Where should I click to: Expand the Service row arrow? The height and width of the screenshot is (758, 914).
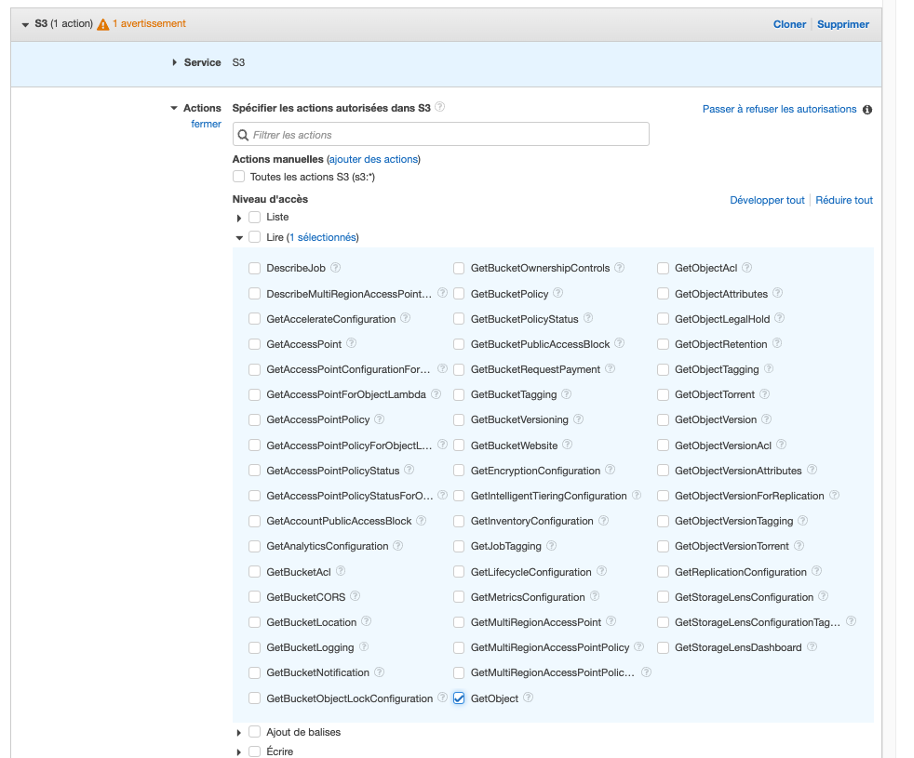pyautogui.click(x=174, y=62)
